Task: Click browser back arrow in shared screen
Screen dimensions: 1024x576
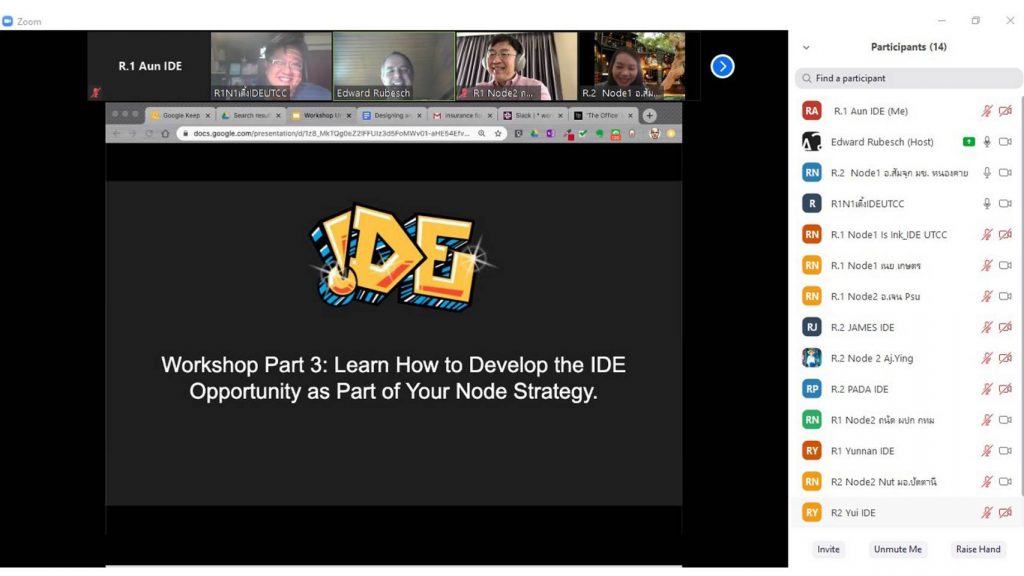Action: tap(116, 133)
